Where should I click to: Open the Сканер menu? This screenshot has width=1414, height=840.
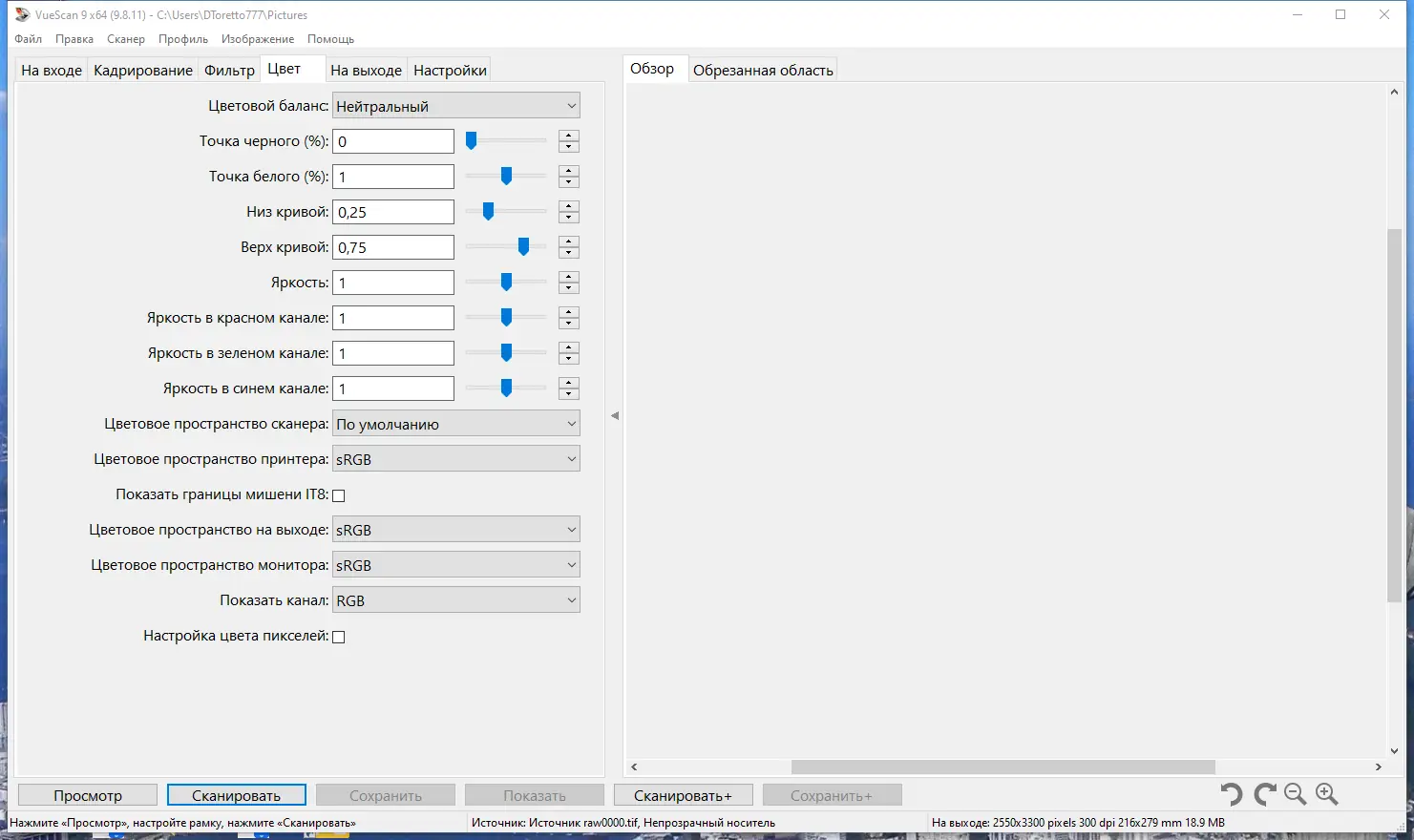(x=126, y=39)
